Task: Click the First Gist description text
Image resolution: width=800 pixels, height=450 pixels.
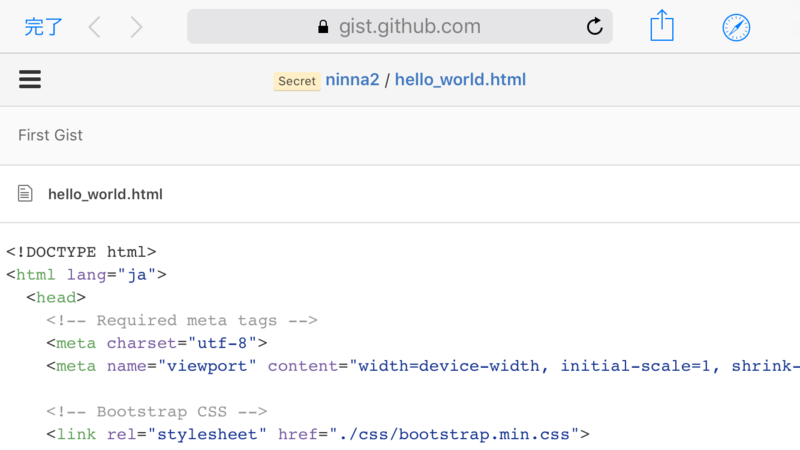Action: coord(50,135)
